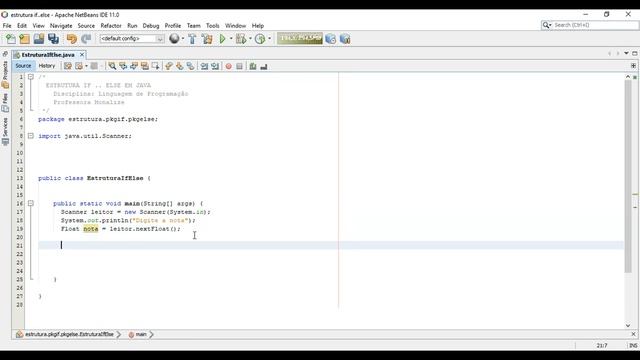
Task: Click the Previous Bookmark icon
Action: coord(169,66)
